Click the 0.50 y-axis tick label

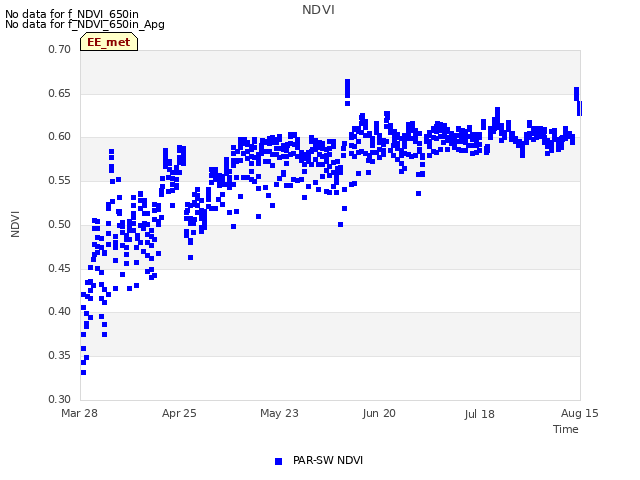tap(60, 224)
